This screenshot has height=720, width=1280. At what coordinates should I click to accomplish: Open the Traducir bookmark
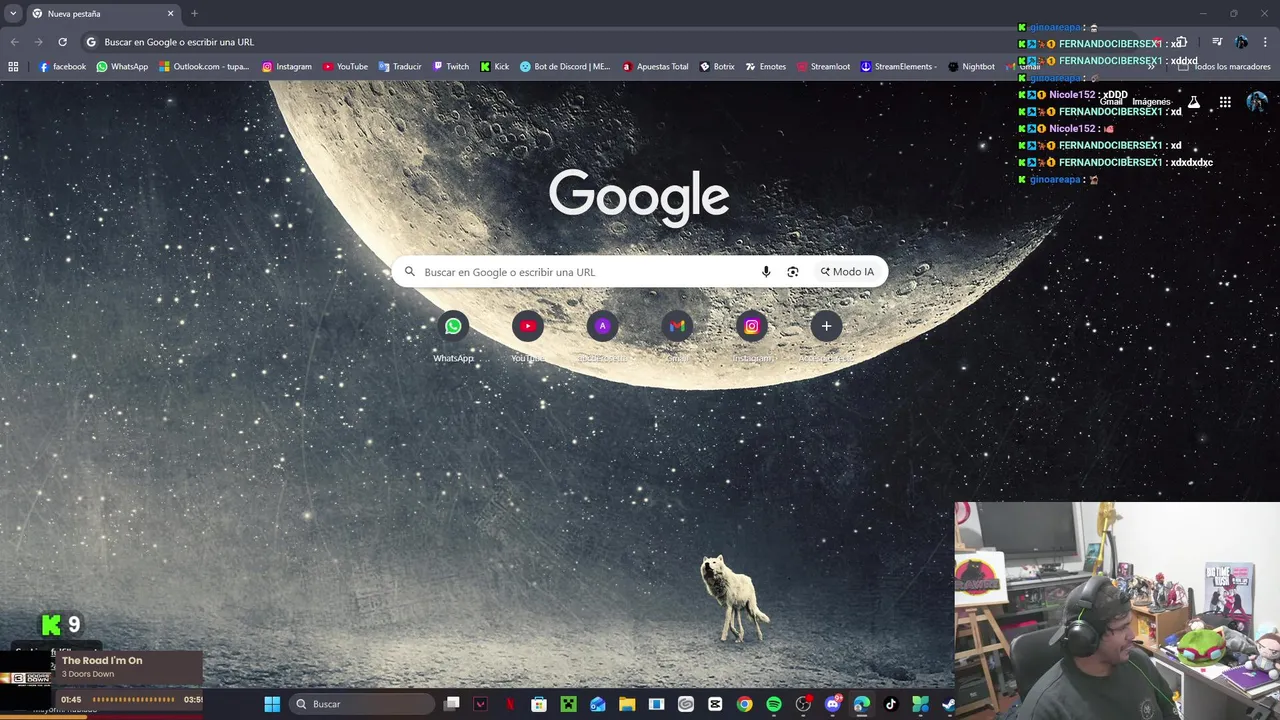click(400, 67)
